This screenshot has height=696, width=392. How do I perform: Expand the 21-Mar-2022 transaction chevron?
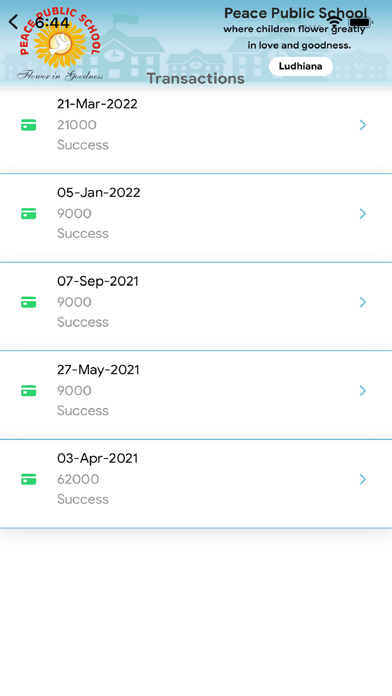pyautogui.click(x=363, y=125)
